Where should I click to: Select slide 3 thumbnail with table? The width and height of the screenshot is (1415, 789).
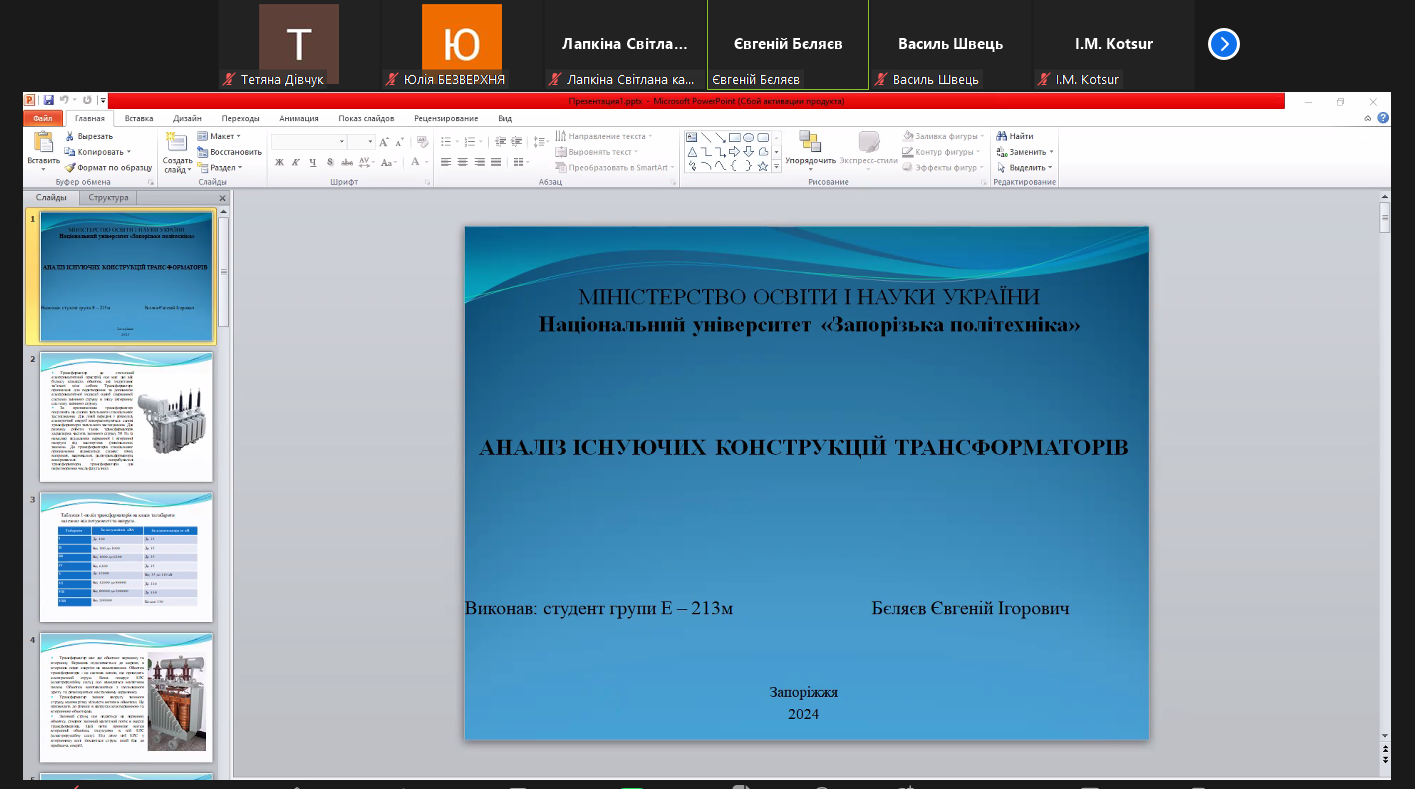click(126, 557)
